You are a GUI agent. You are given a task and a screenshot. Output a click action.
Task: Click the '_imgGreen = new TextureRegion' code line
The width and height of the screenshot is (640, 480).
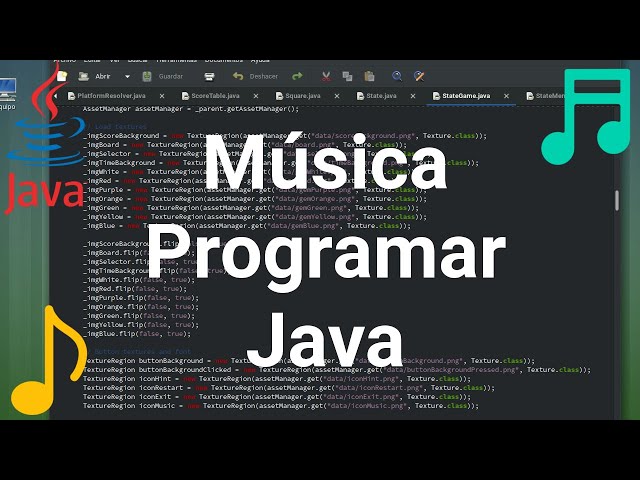coord(251,208)
